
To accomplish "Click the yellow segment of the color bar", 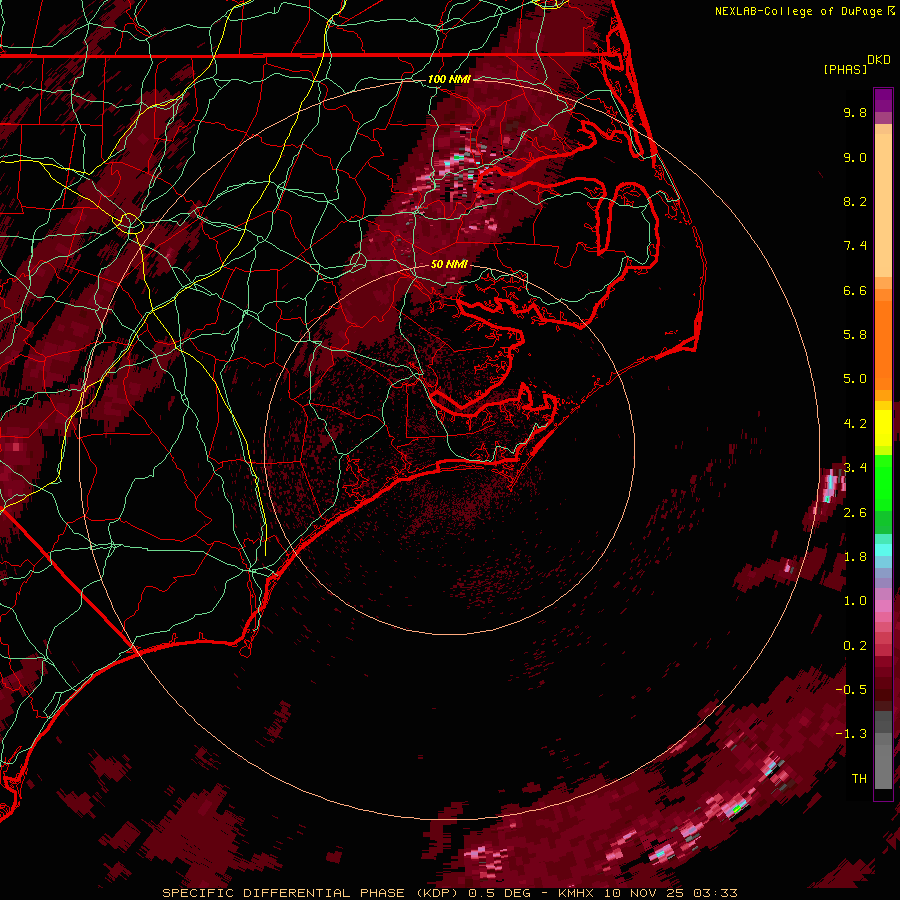I will pos(883,428).
